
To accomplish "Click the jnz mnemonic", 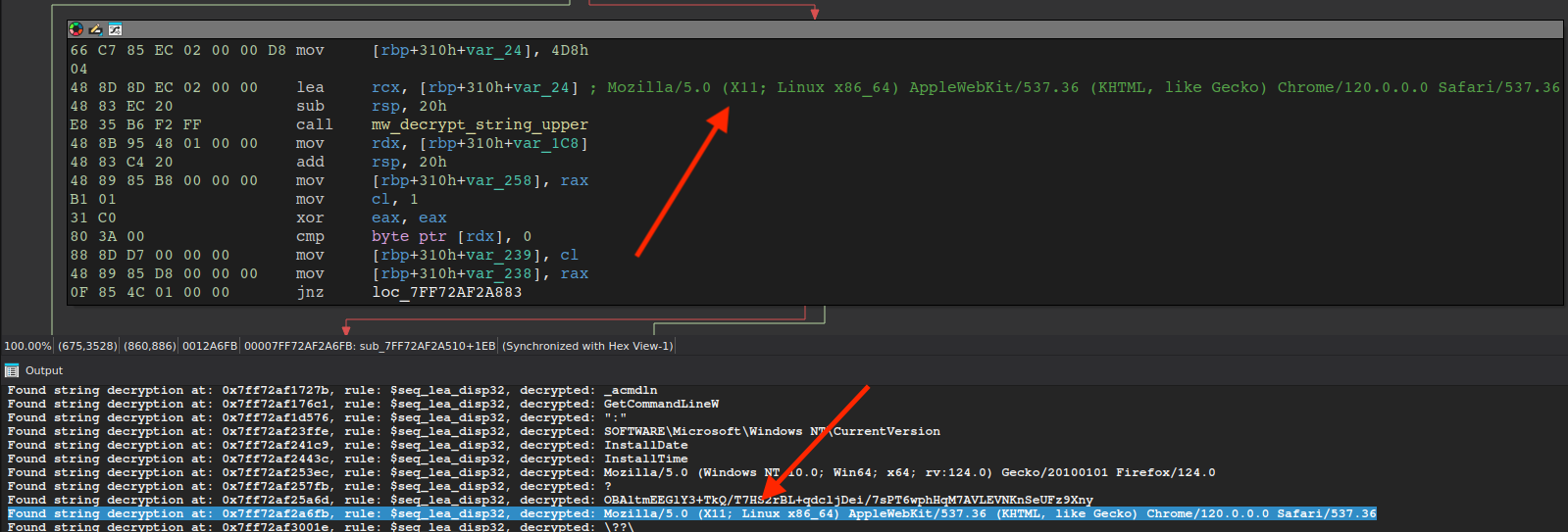I will click(310, 292).
